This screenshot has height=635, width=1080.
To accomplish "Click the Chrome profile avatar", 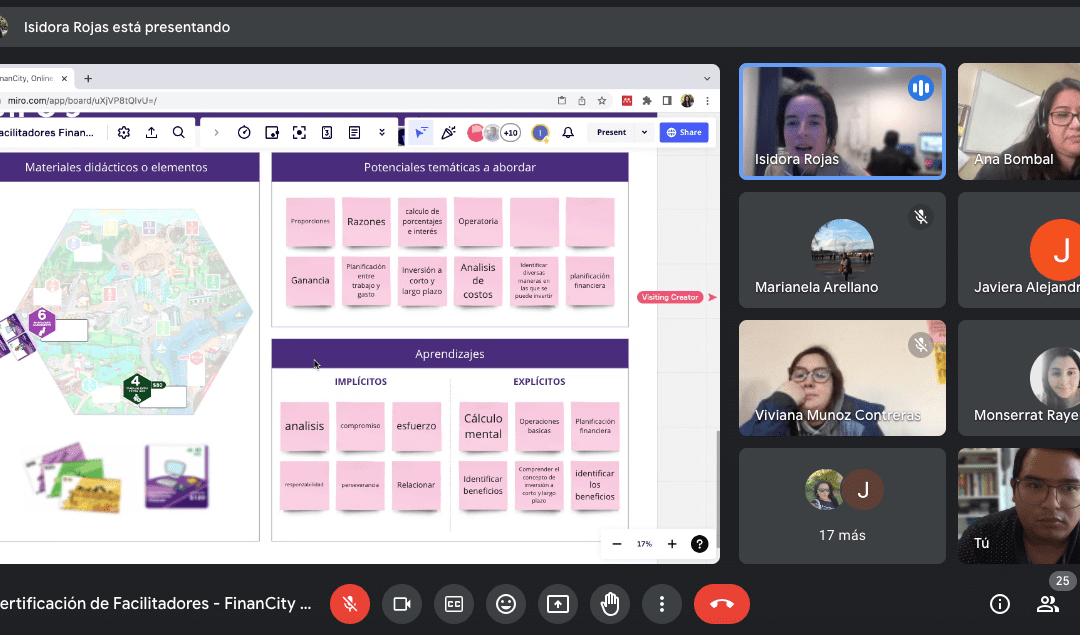I will click(x=687, y=101).
